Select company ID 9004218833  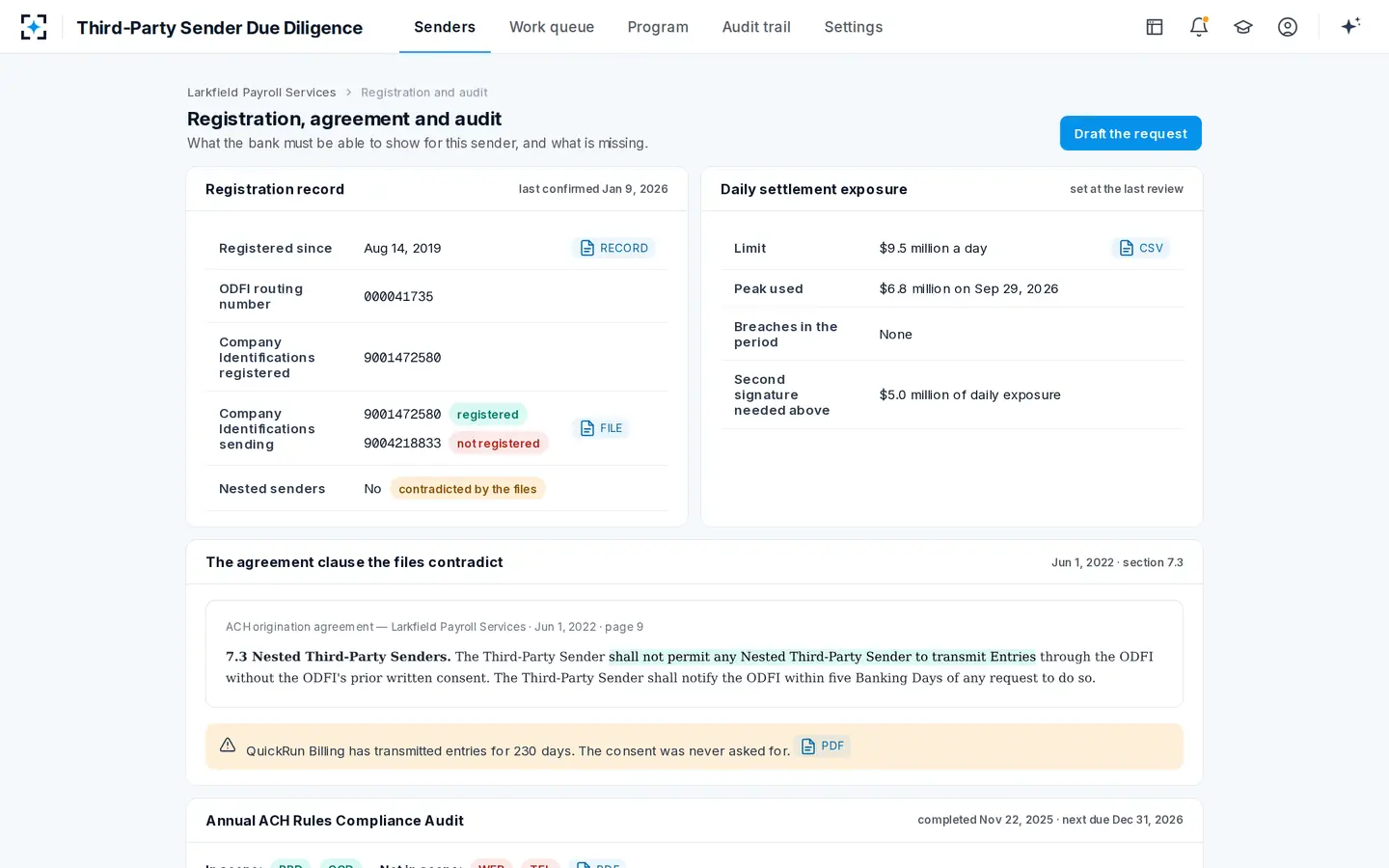402,444
